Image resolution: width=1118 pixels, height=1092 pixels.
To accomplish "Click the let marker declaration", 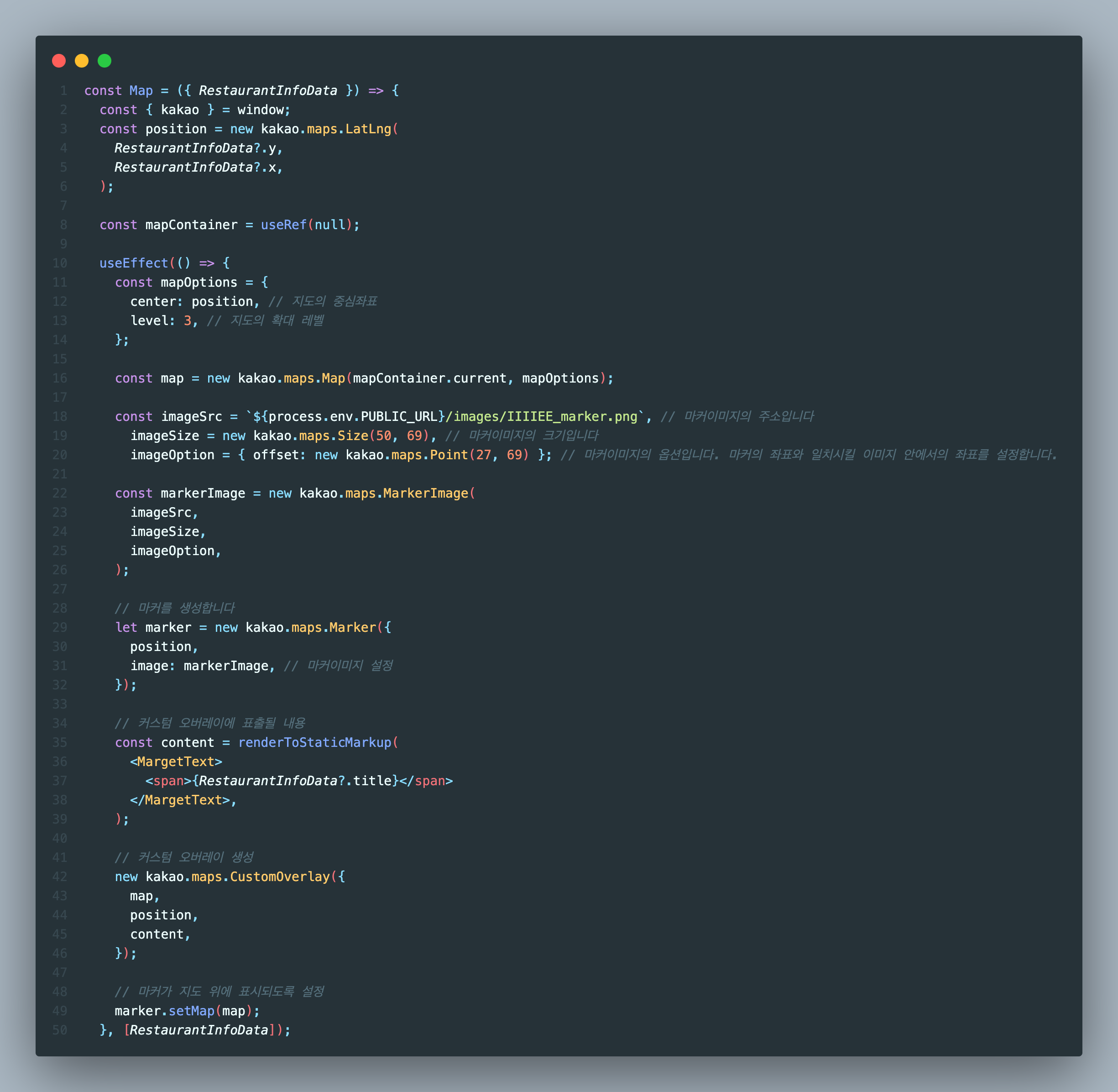I will click(x=153, y=627).
